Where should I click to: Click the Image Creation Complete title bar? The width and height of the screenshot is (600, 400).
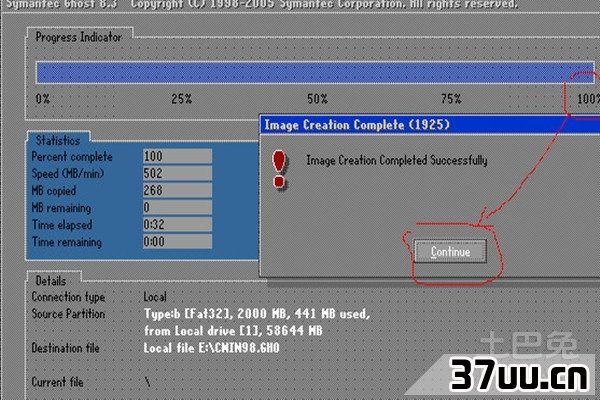point(430,125)
